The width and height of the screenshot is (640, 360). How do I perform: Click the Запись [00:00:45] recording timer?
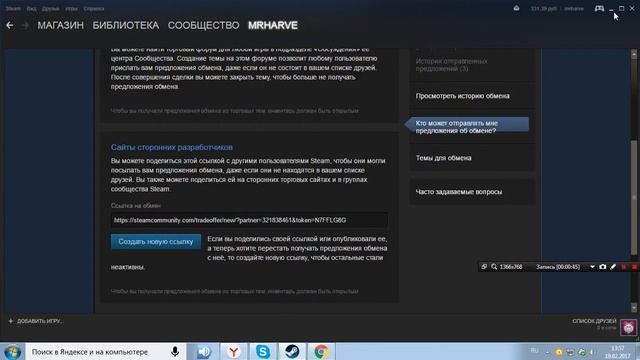click(558, 267)
